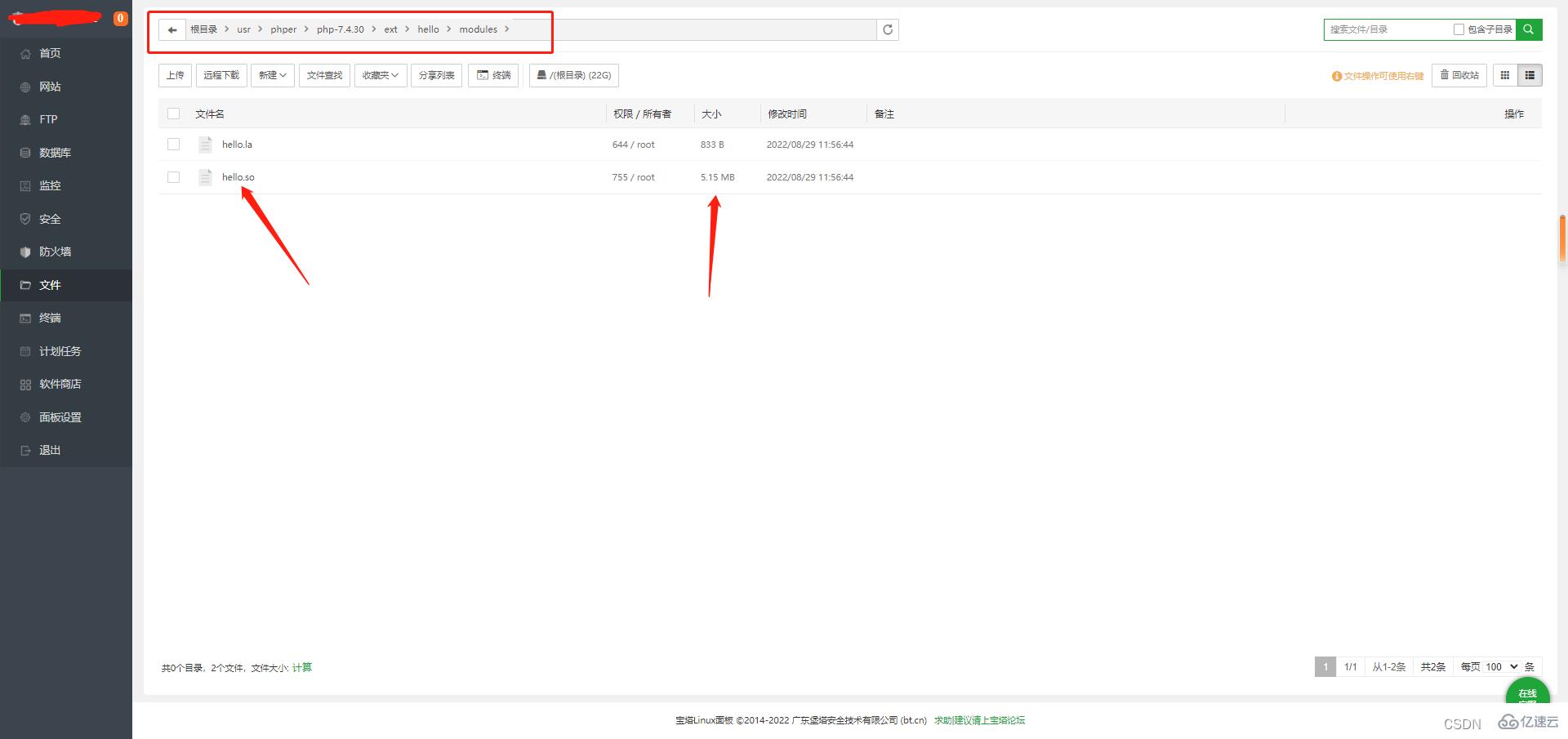Expand the 新建 dropdown

click(x=273, y=75)
